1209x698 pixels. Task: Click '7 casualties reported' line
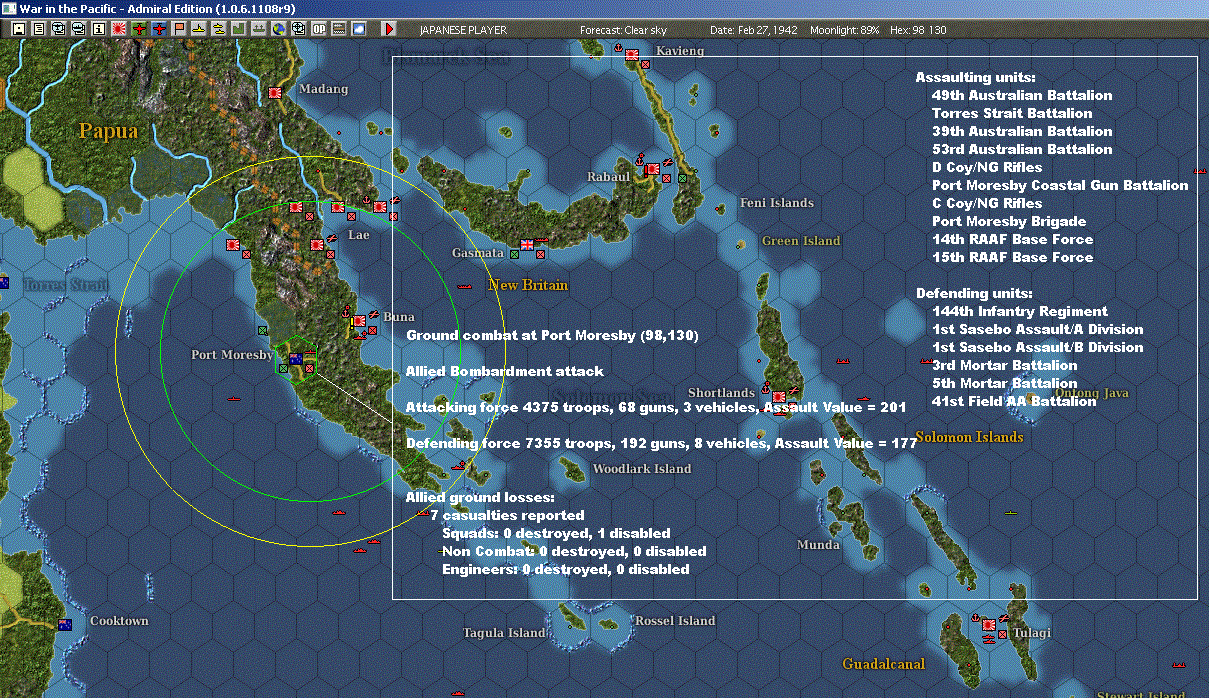pyautogui.click(x=507, y=515)
